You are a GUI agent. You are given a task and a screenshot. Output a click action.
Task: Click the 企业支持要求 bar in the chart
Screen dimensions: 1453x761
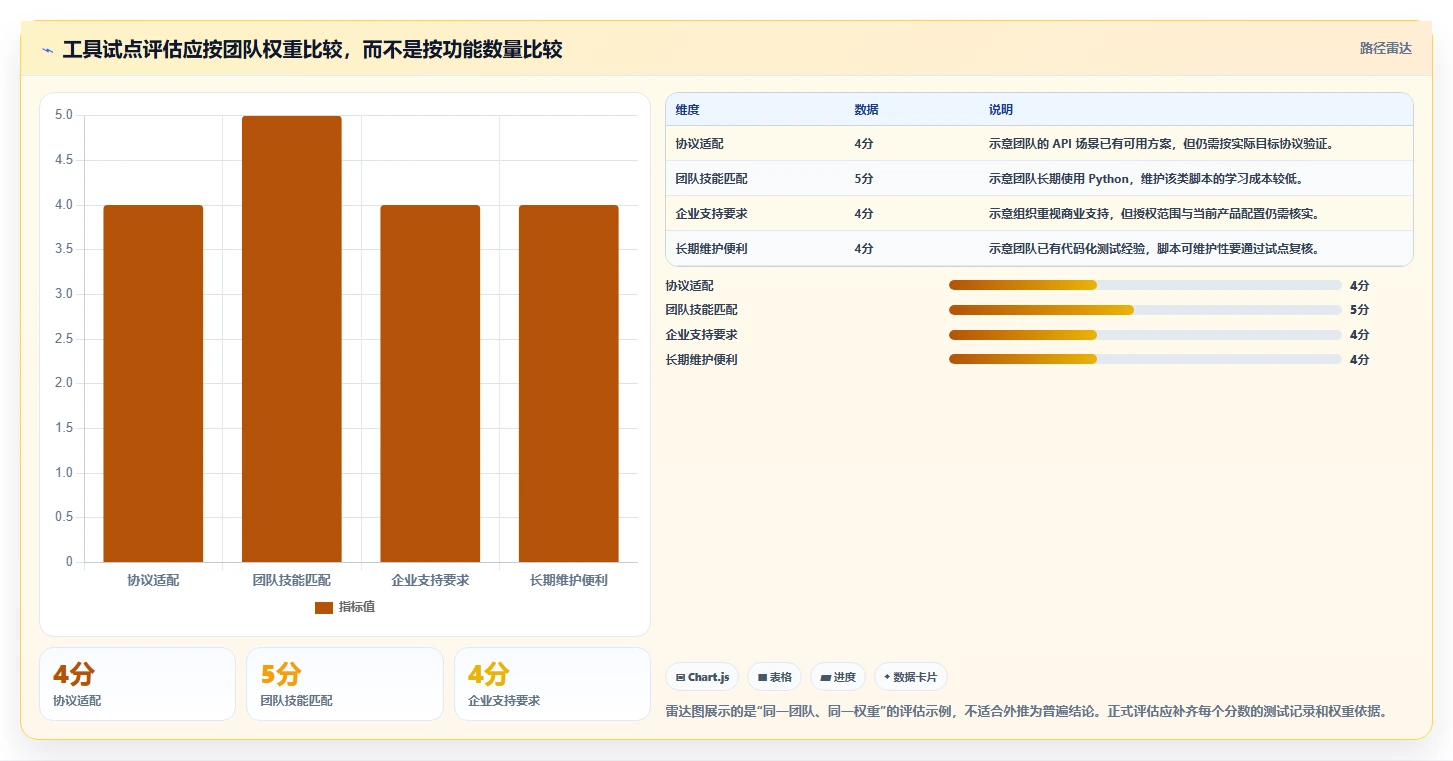point(430,383)
